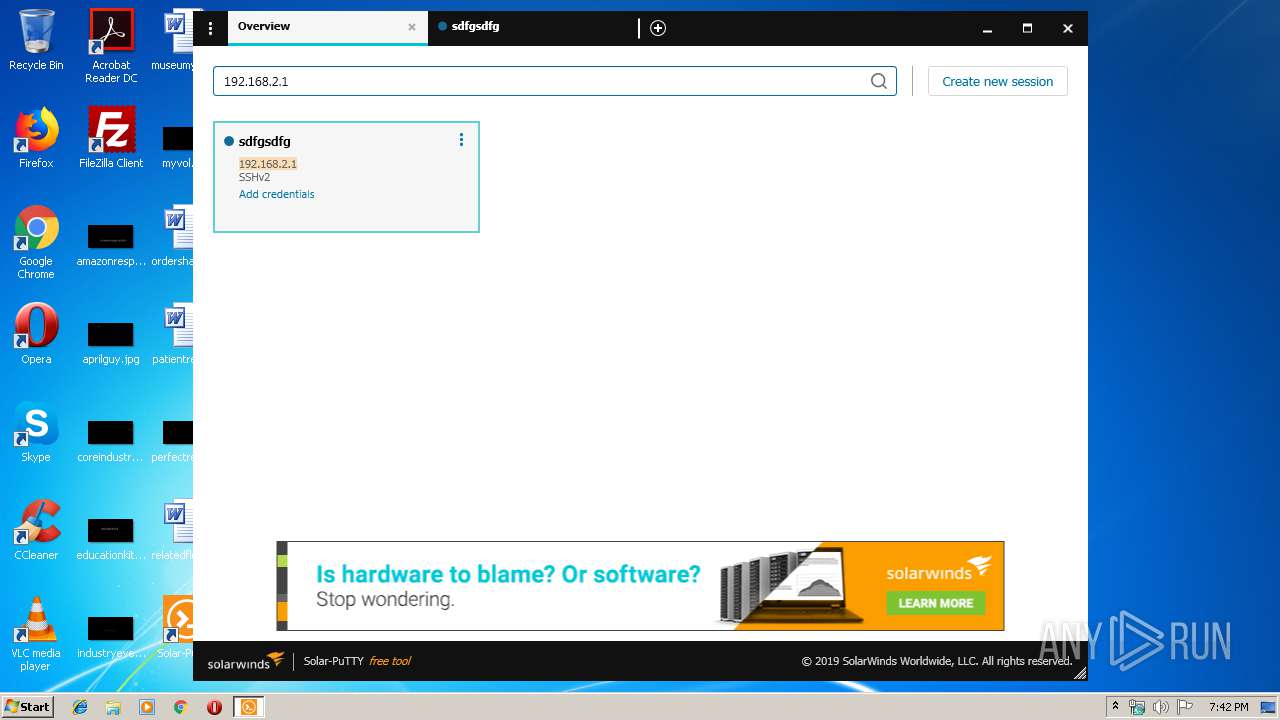The height and width of the screenshot is (720, 1280).
Task: Close the Solar-PuTTY window
Action: click(1067, 28)
